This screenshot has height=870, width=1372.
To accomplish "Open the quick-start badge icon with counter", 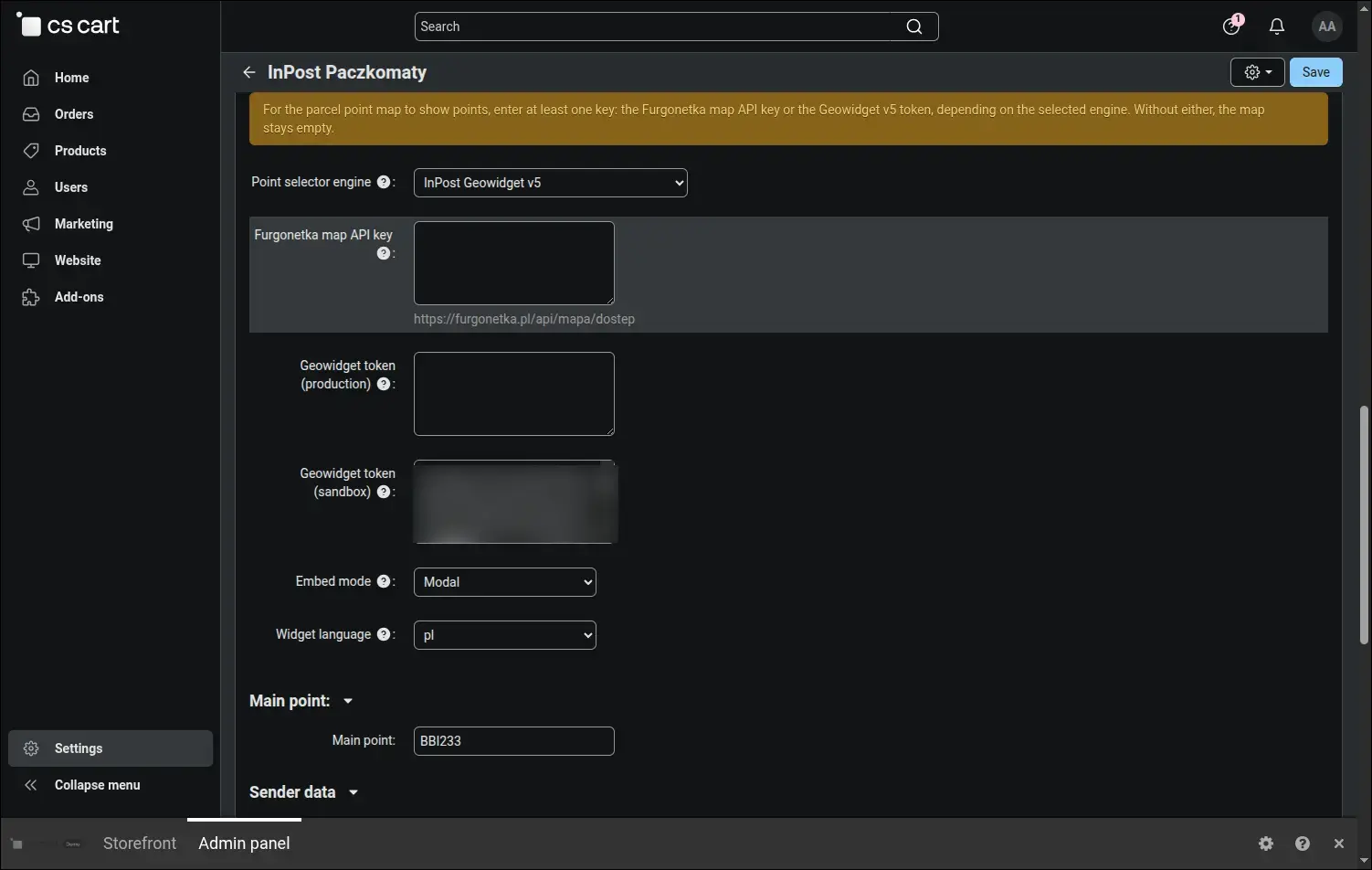I will pyautogui.click(x=1232, y=26).
